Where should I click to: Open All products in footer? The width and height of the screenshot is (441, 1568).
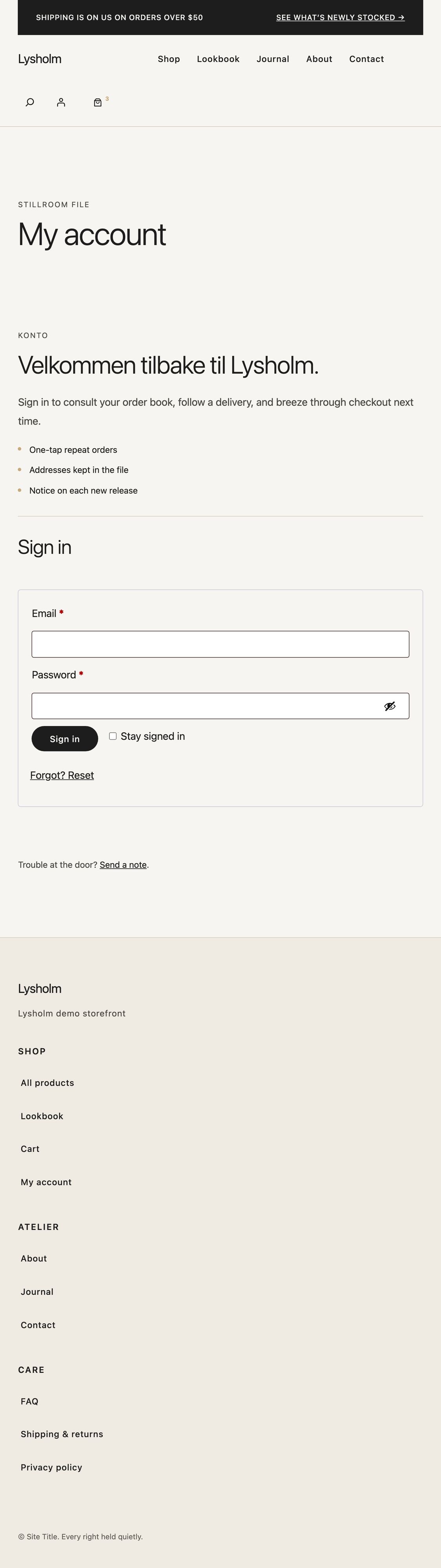(47, 1083)
